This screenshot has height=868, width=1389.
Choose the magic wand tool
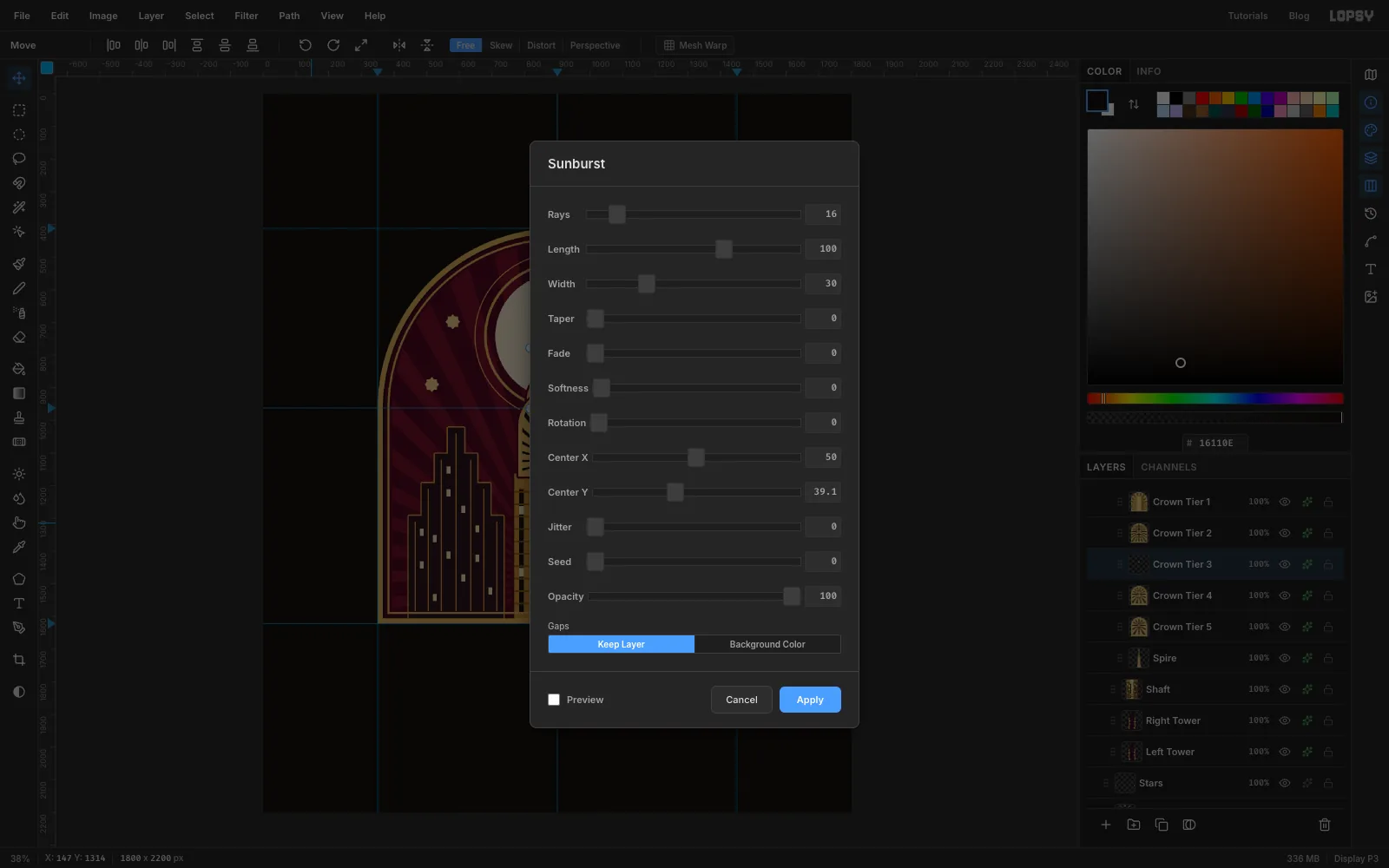pyautogui.click(x=19, y=207)
